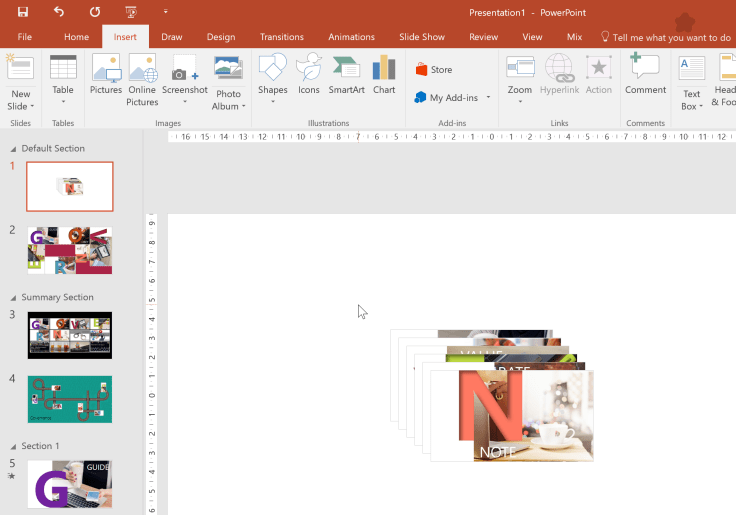Select slide 4 thumbnail with teal background
Image resolution: width=736 pixels, height=515 pixels.
[x=70, y=399]
